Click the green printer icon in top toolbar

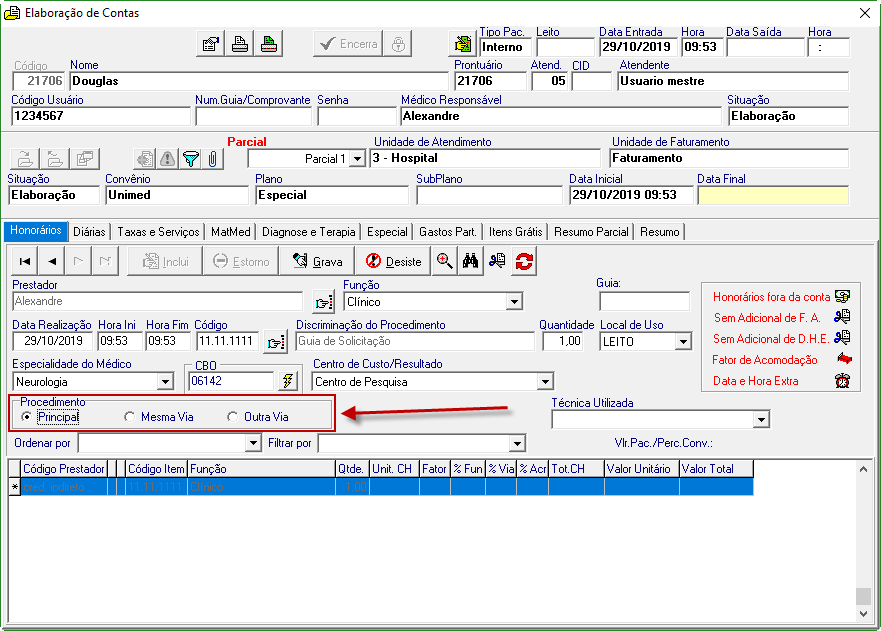pyautogui.click(x=269, y=44)
